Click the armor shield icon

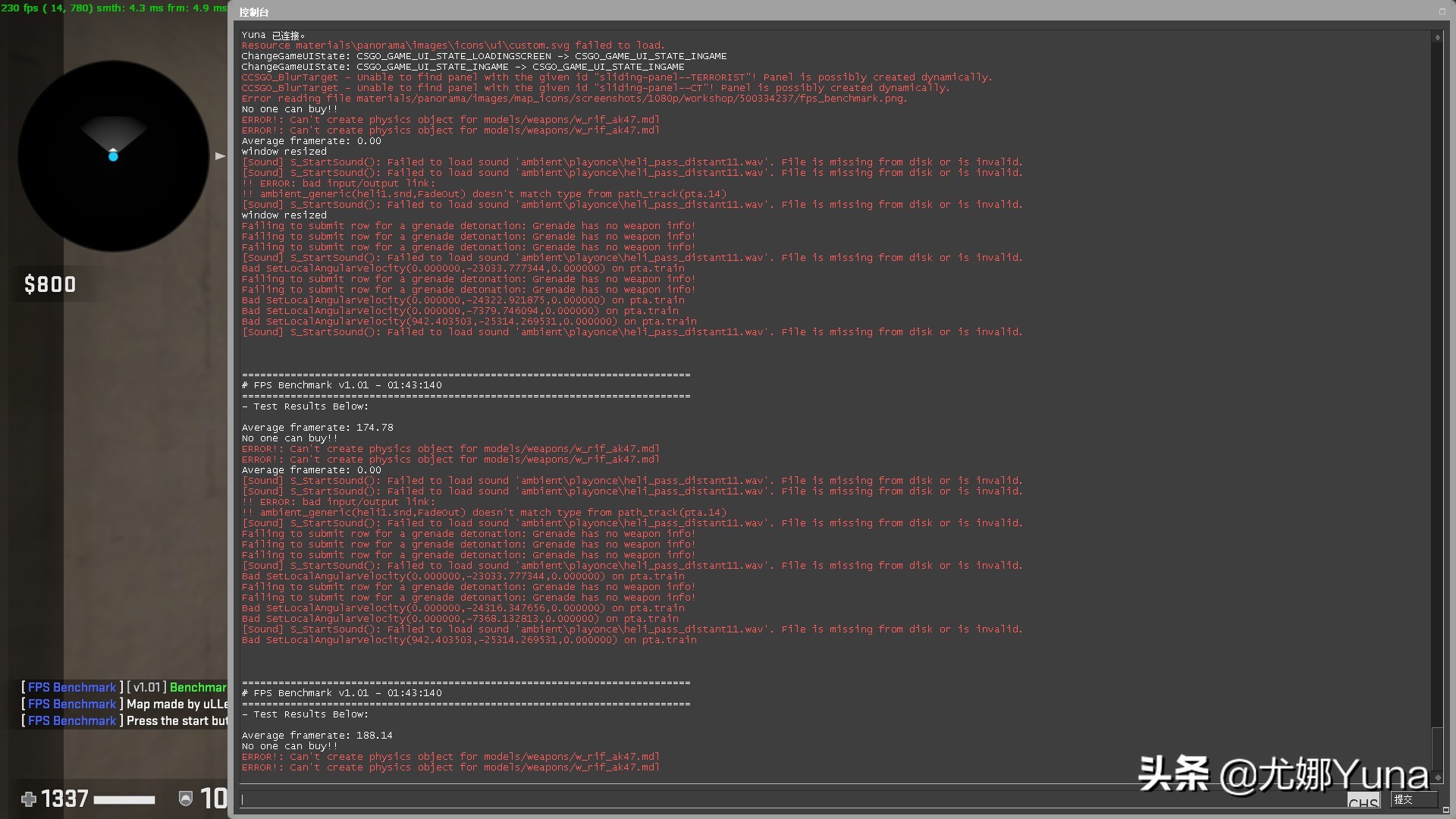coord(186,799)
